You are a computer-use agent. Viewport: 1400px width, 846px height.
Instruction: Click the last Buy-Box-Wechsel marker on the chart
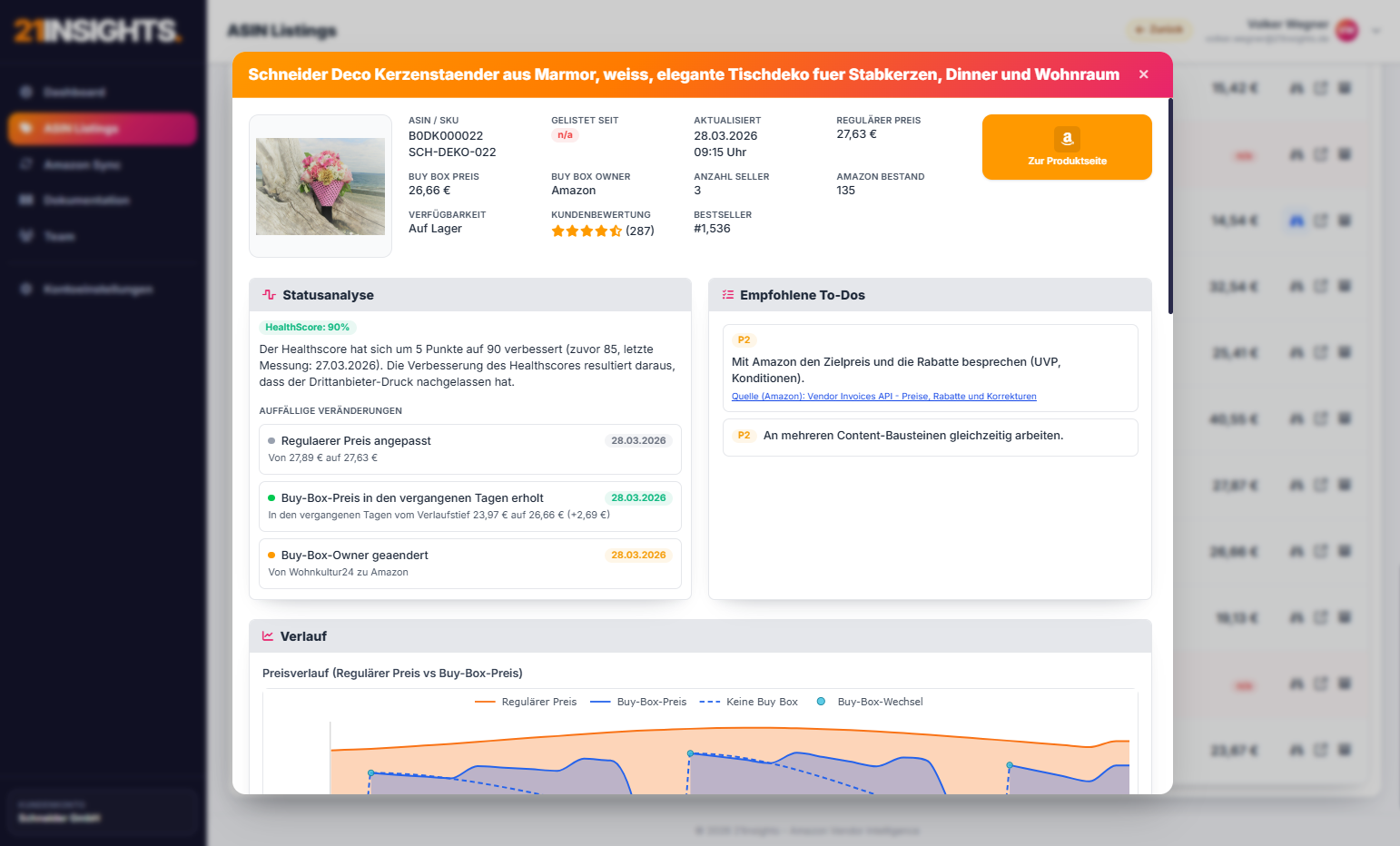click(1009, 765)
